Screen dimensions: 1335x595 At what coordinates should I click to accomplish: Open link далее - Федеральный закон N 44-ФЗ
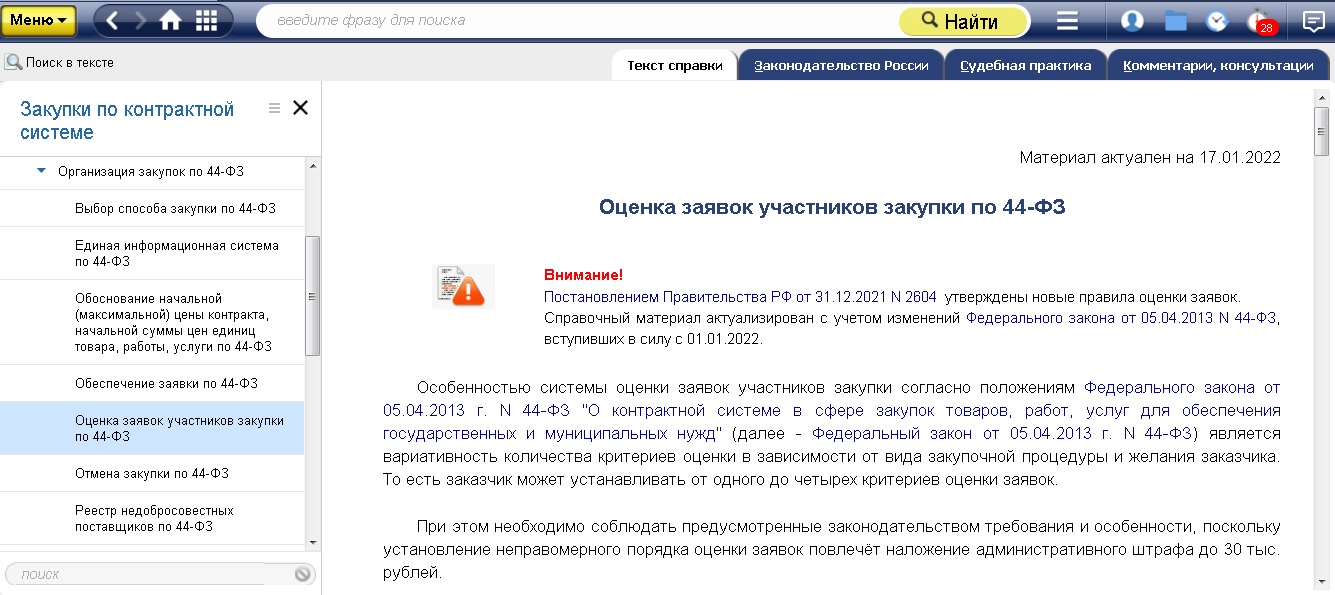point(1001,434)
